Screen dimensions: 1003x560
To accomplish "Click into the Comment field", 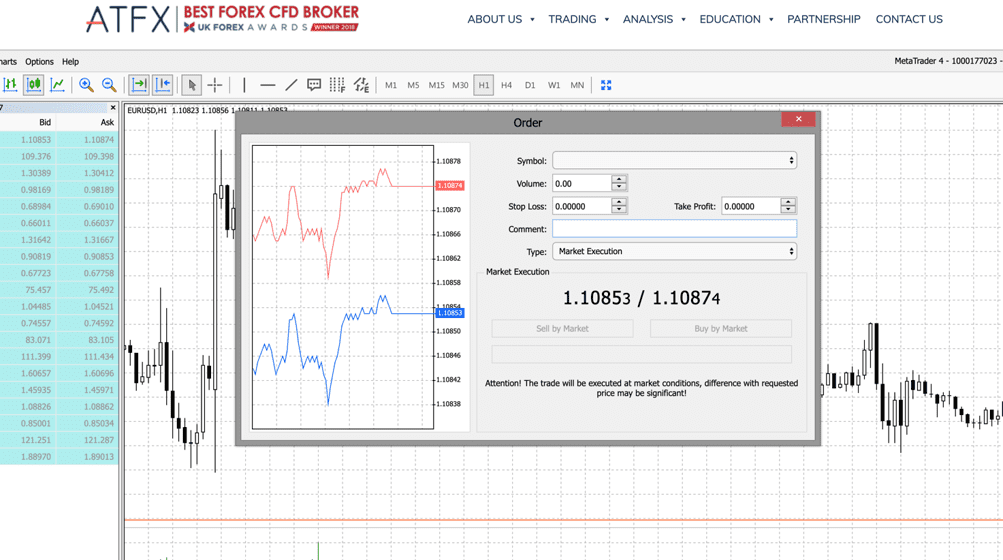I will tap(674, 229).
